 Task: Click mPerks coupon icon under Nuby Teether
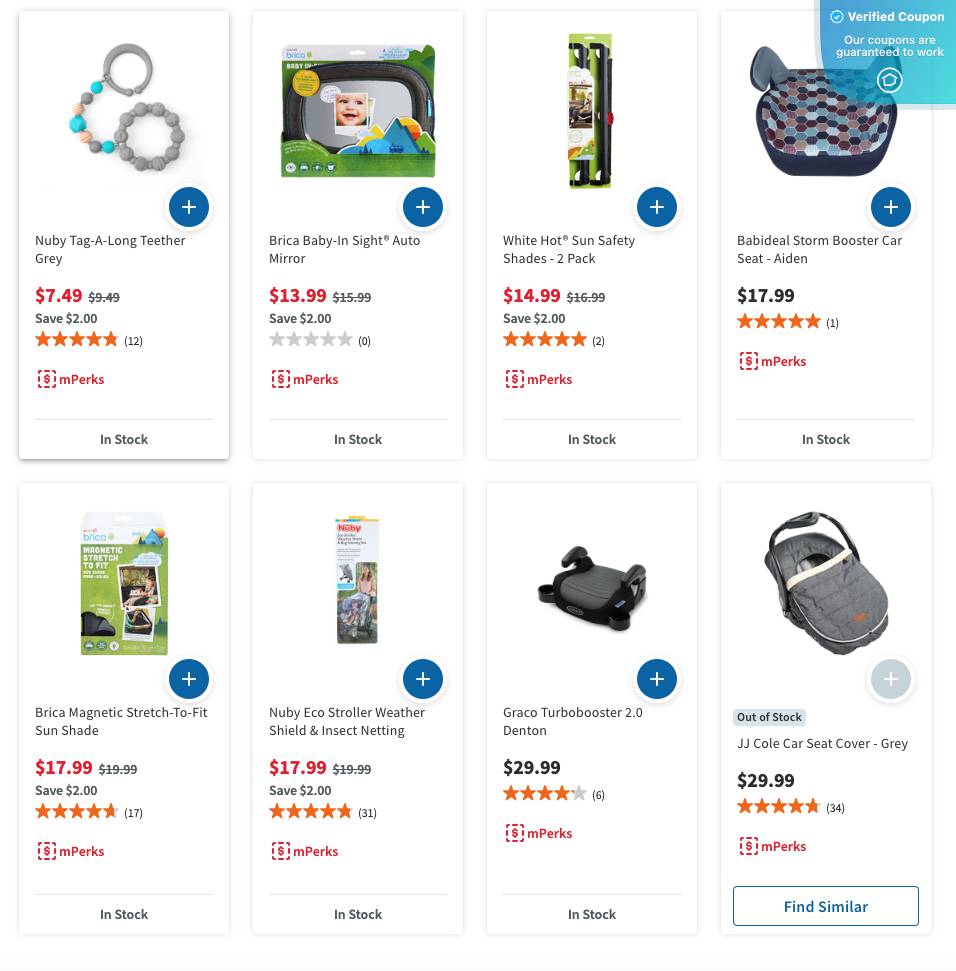point(47,379)
